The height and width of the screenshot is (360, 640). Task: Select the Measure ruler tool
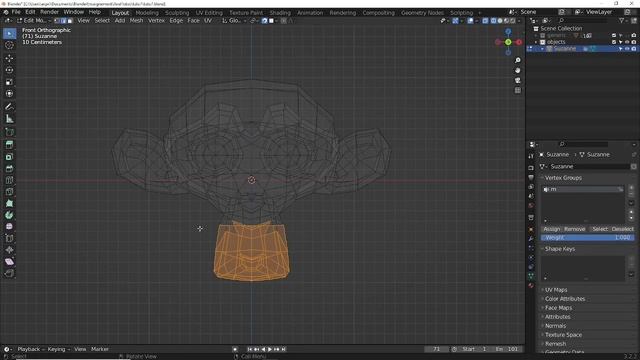coord(9,119)
